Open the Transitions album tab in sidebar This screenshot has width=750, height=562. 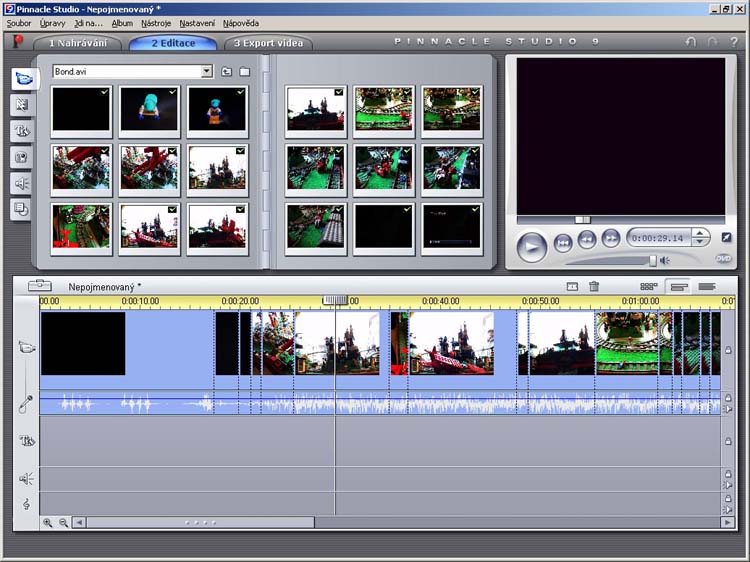click(22, 104)
